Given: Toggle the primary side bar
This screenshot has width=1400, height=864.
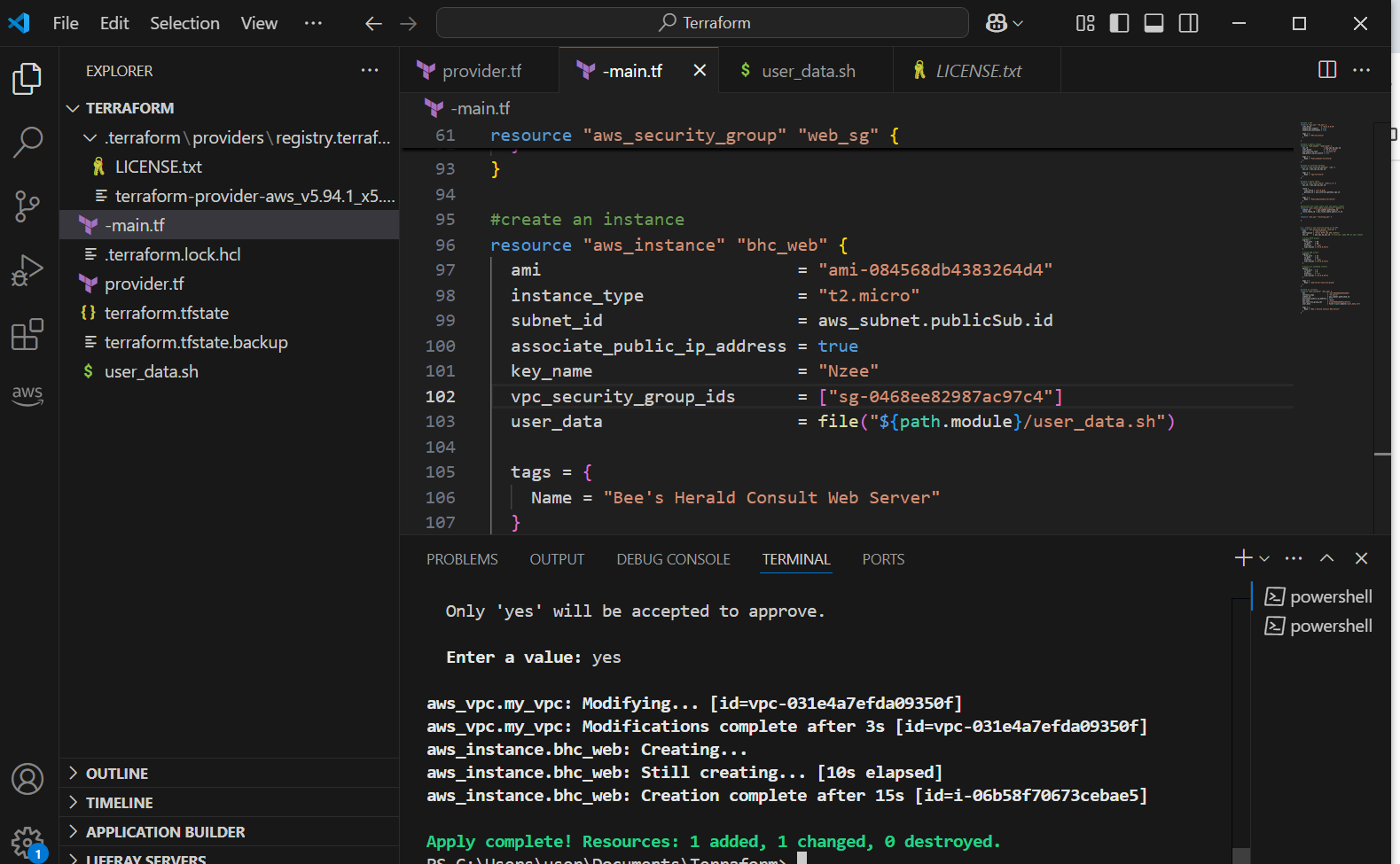Looking at the screenshot, I should tap(1120, 24).
